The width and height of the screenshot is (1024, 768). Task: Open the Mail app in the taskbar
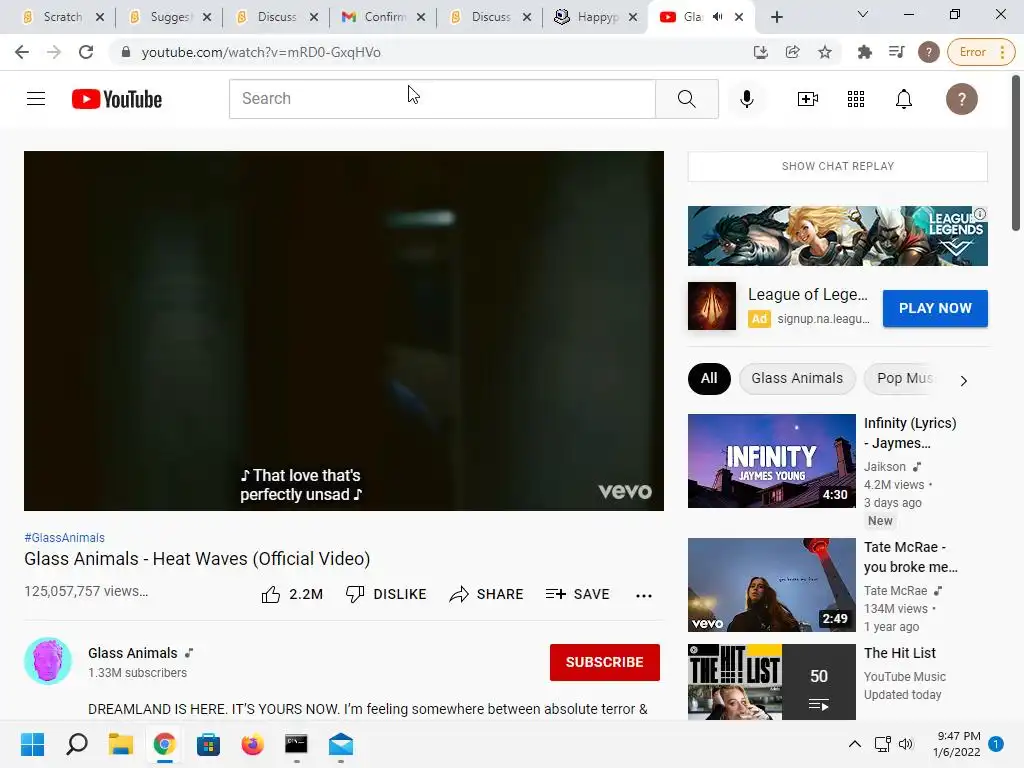pos(341,744)
